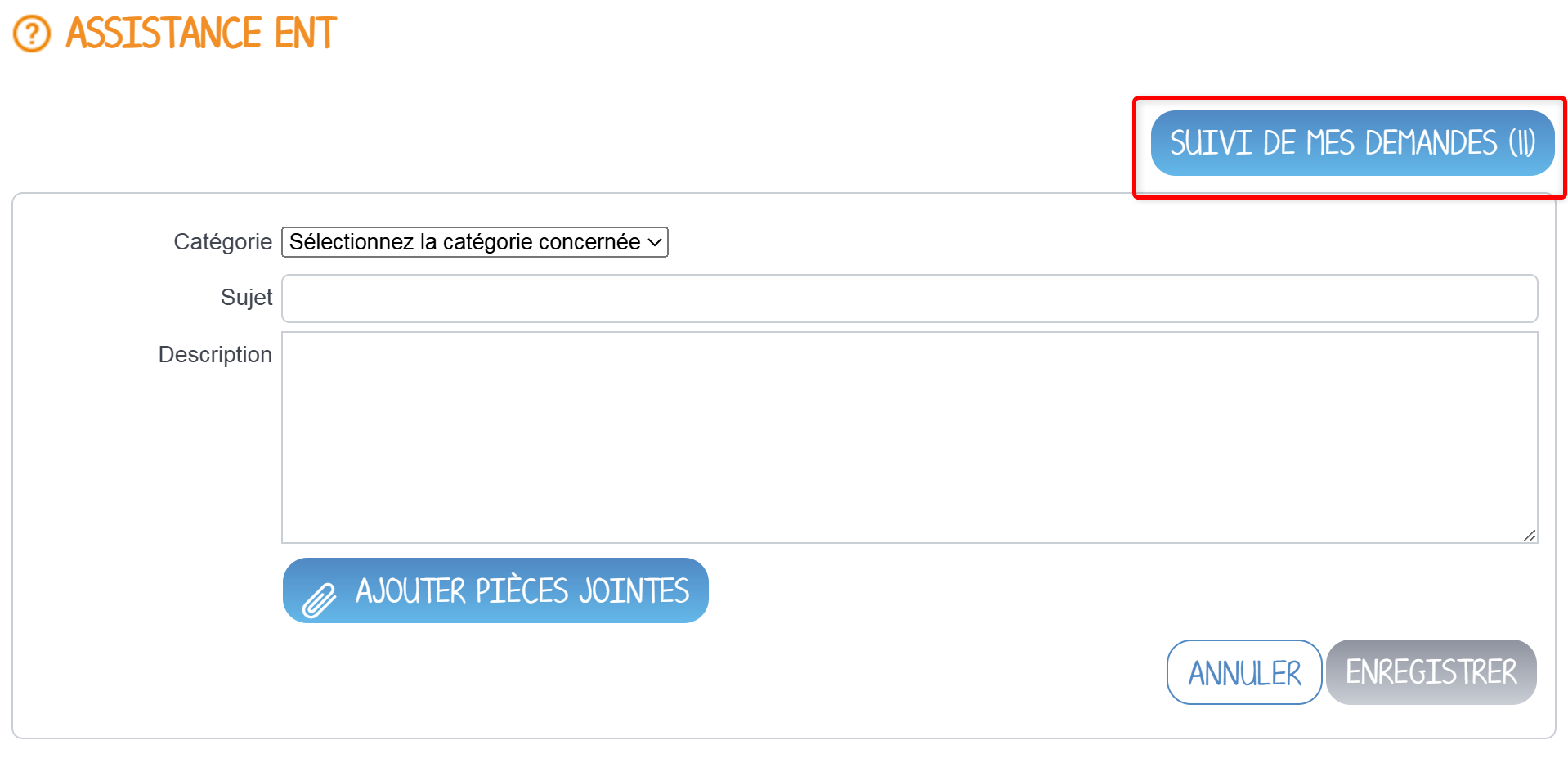Click the resize handle of the Description box

click(x=1528, y=536)
